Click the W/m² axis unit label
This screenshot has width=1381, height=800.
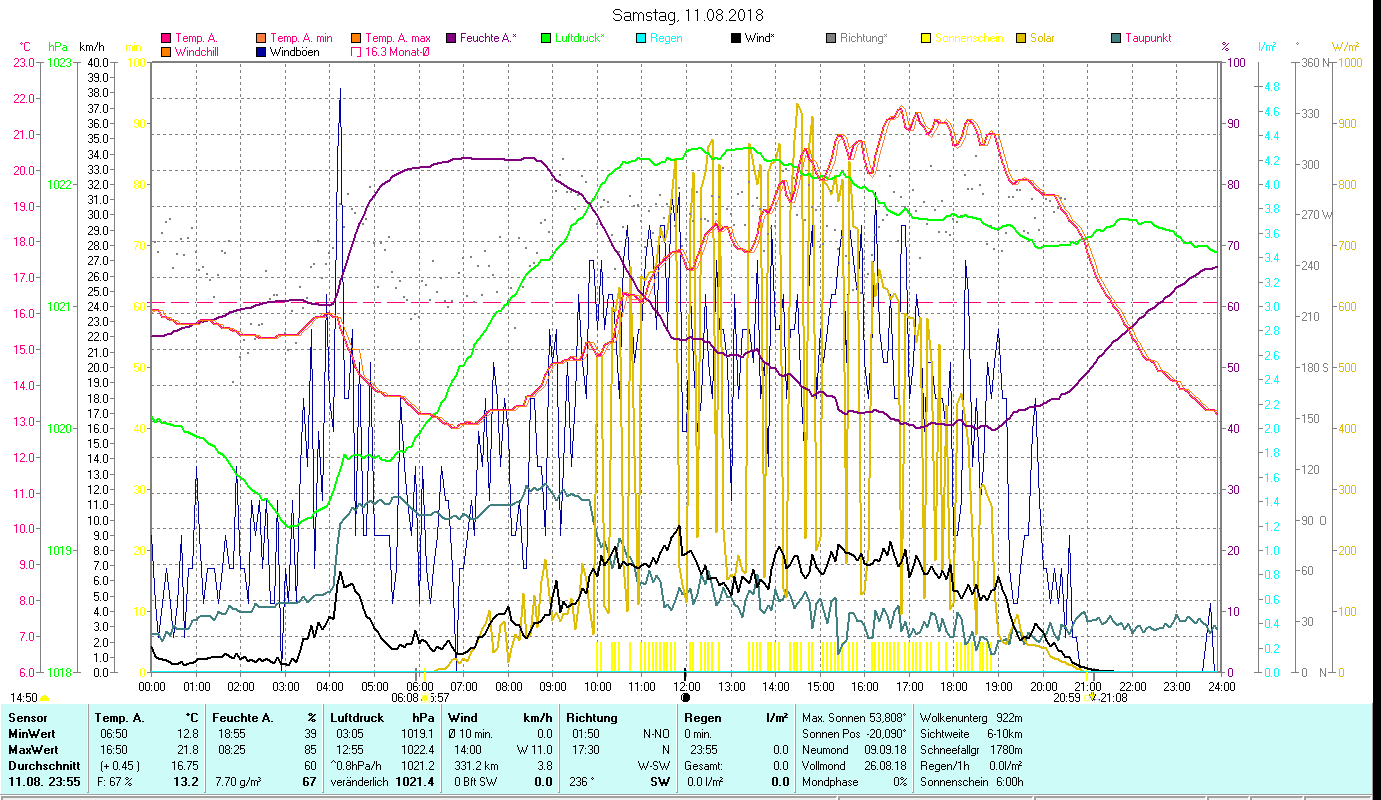(1345, 47)
